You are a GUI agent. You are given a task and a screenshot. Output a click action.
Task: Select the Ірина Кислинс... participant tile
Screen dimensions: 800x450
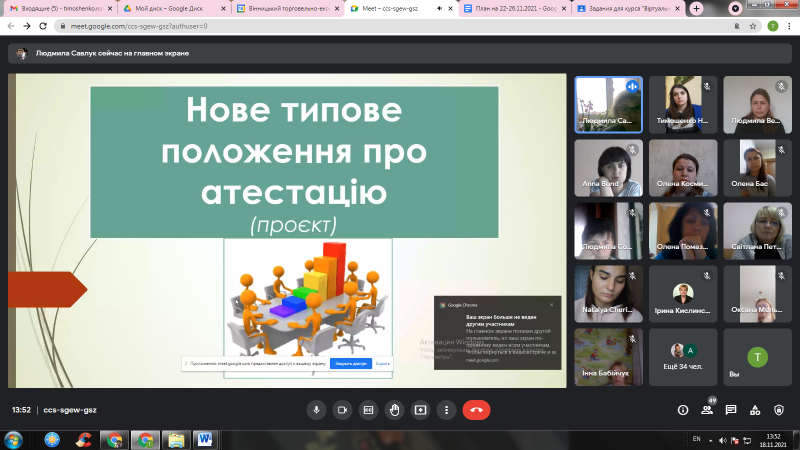click(x=683, y=294)
